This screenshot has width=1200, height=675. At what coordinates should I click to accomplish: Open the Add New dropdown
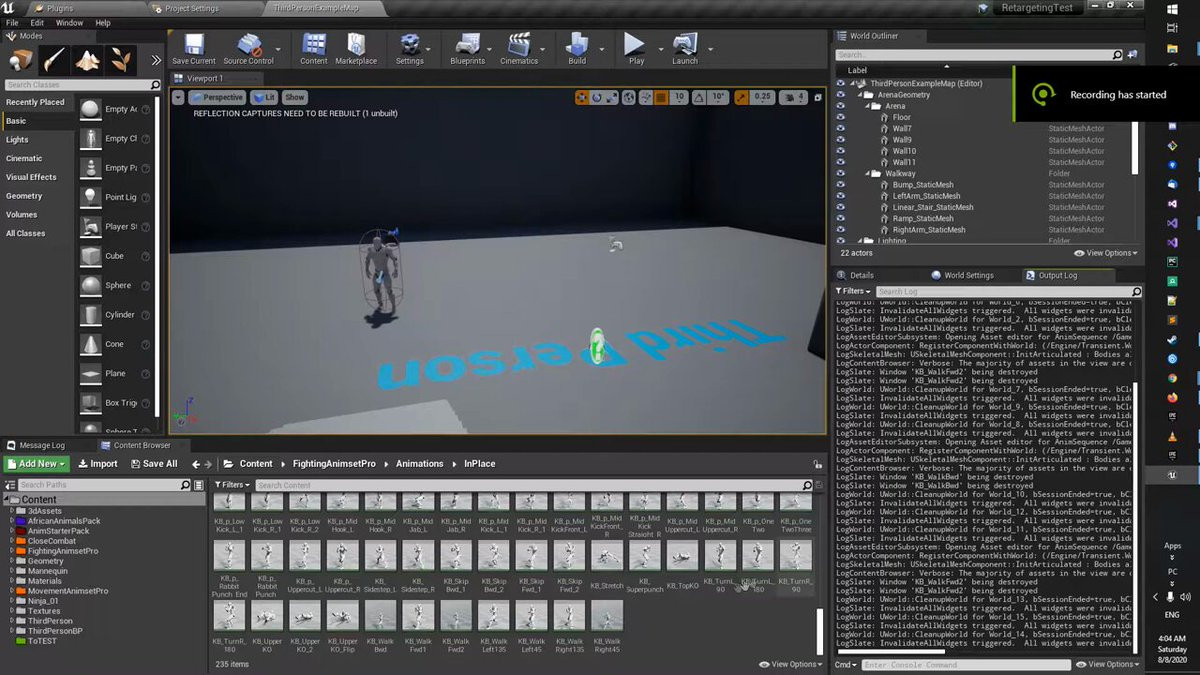37,464
